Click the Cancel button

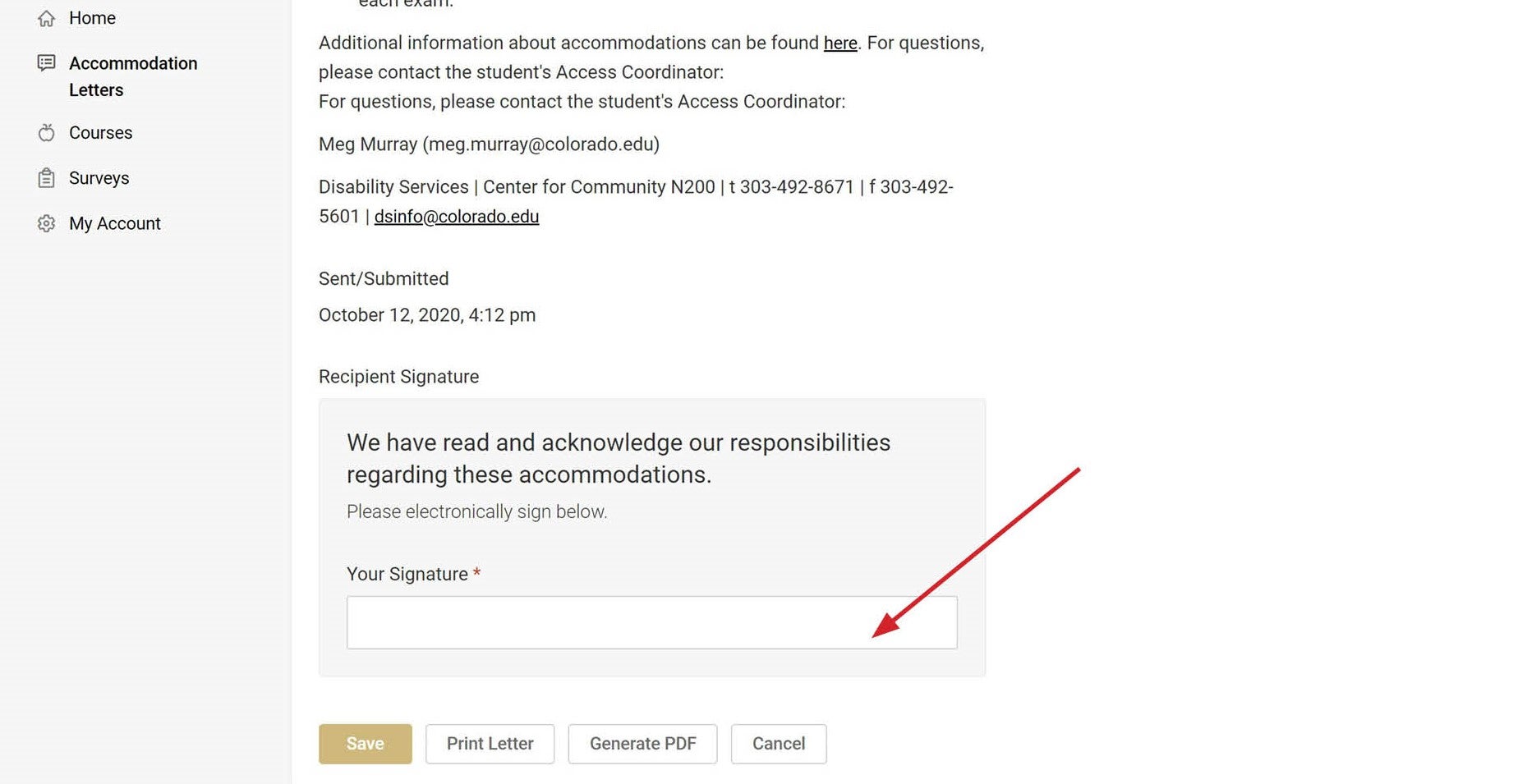pos(779,744)
